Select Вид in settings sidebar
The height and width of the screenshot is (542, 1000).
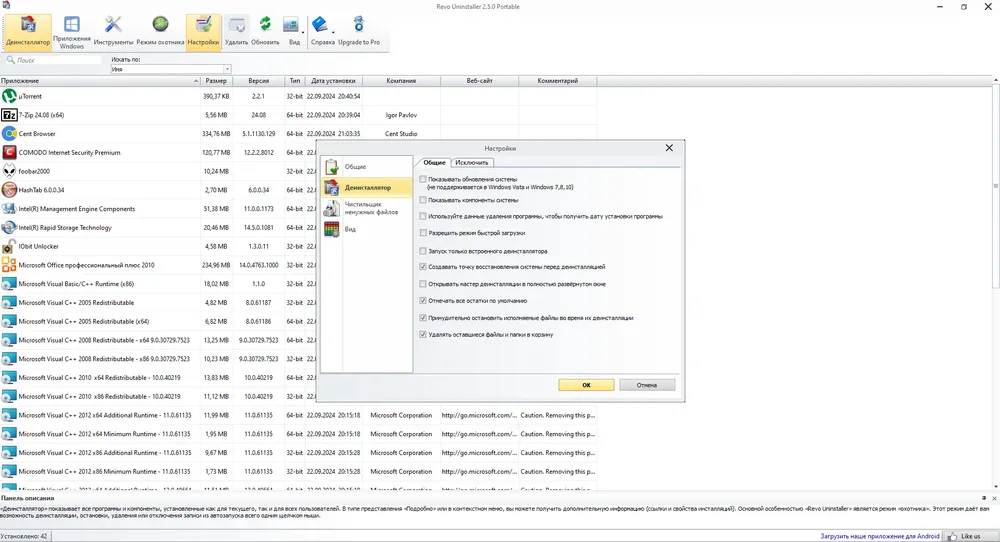click(367, 229)
